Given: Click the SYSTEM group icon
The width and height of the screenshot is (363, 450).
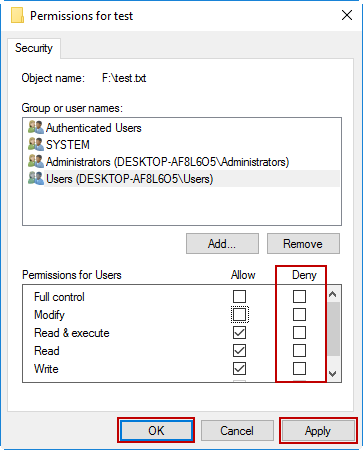Looking at the screenshot, I should click(x=36, y=144).
